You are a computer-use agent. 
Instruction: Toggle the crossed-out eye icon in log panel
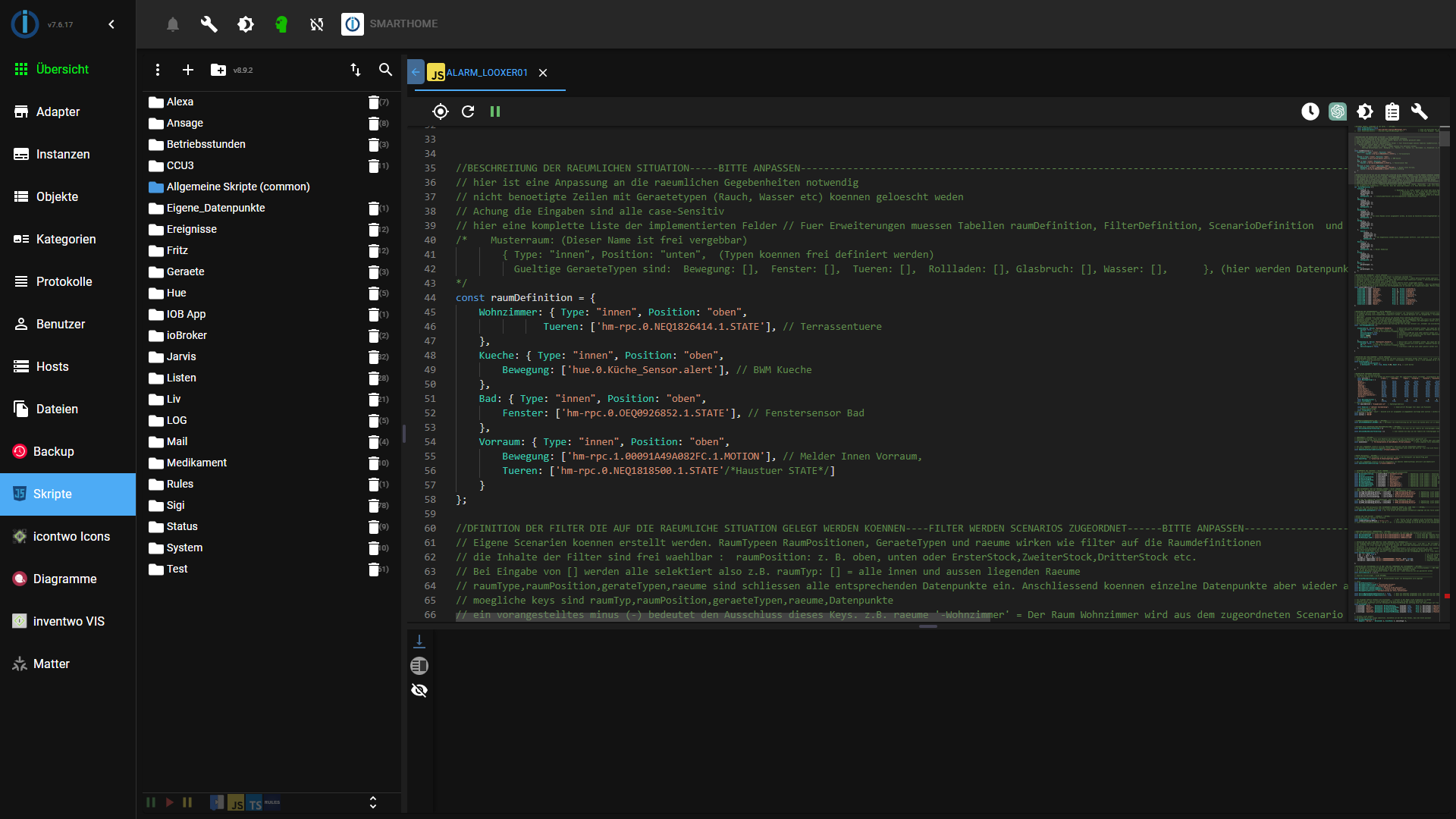[x=419, y=690]
